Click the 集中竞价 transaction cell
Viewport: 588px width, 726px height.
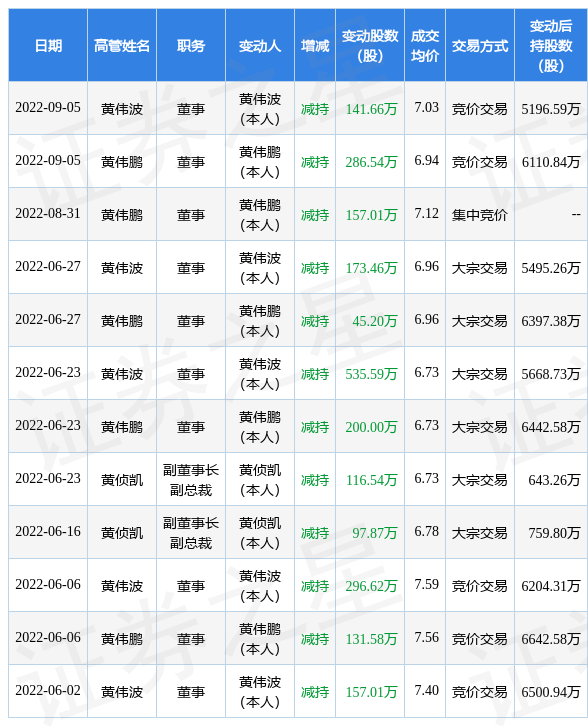480,215
